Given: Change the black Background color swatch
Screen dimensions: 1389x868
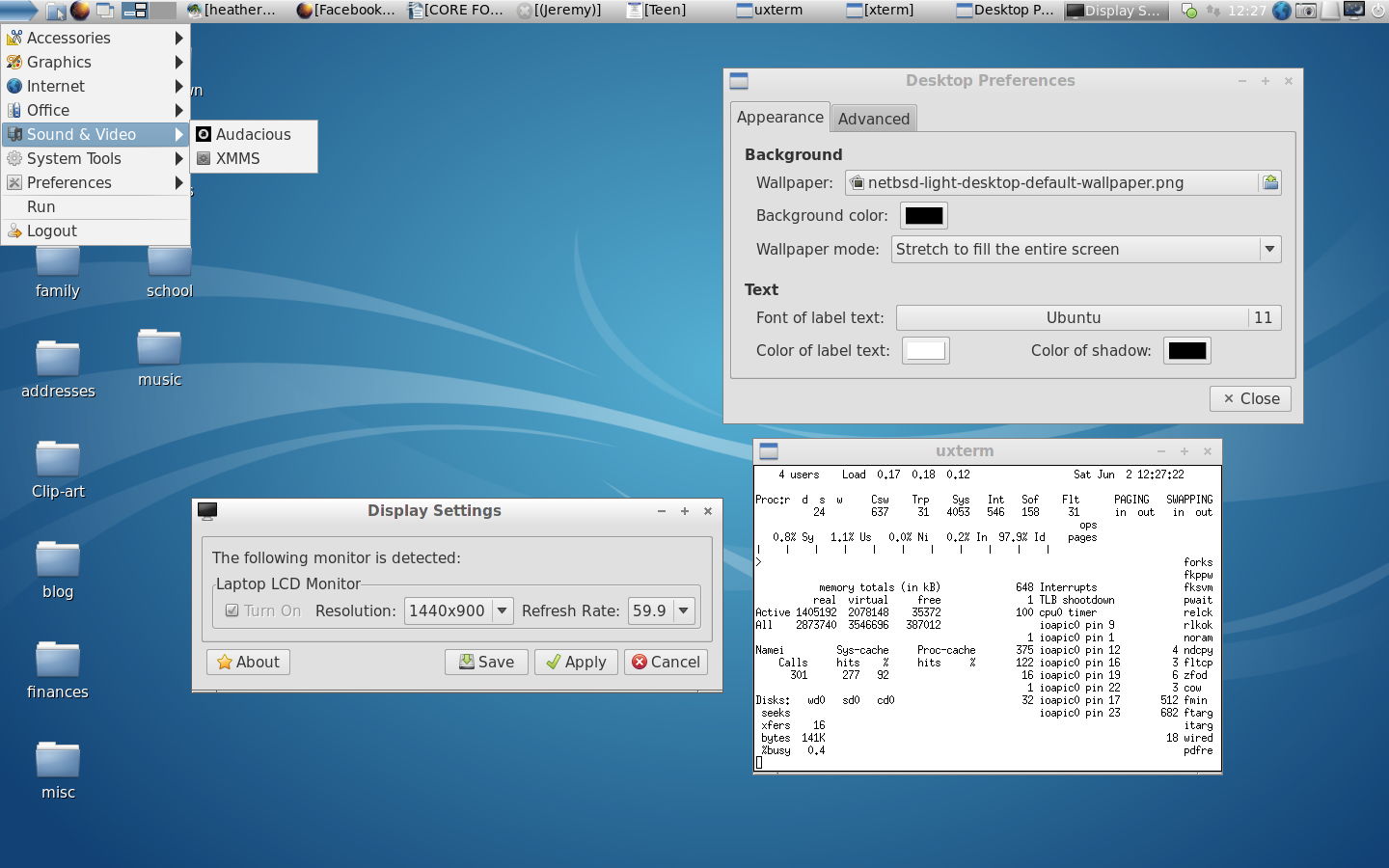Looking at the screenshot, I should coord(923,215).
